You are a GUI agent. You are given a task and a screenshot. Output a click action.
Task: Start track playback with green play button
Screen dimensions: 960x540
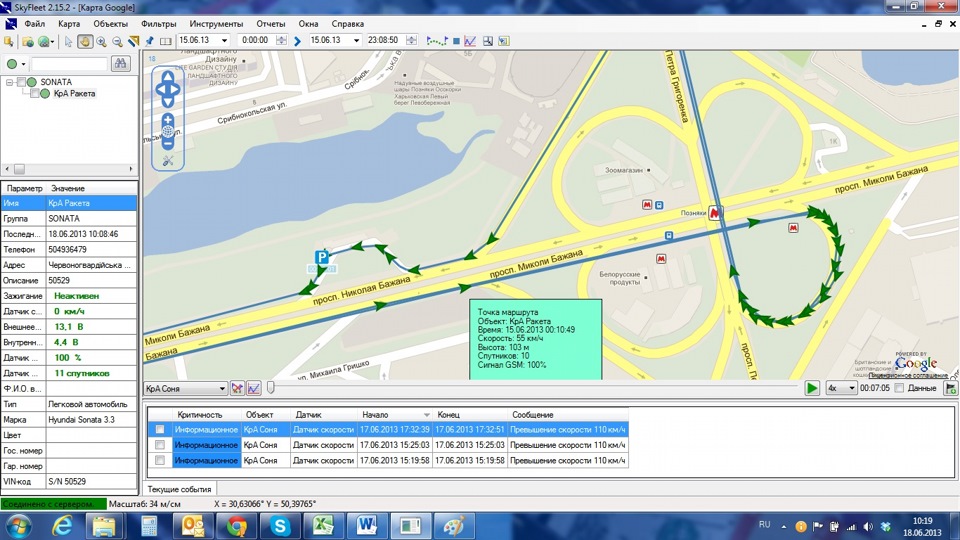(x=812, y=388)
